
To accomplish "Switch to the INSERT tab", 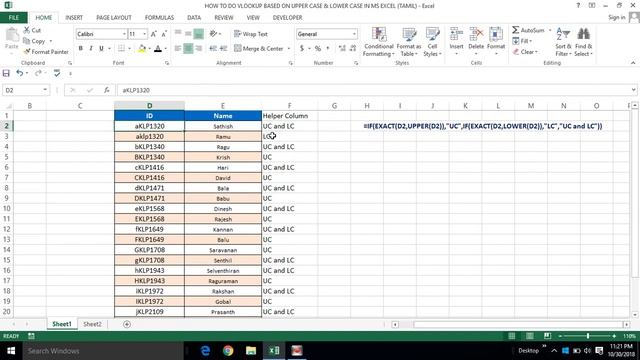I will point(74,18).
